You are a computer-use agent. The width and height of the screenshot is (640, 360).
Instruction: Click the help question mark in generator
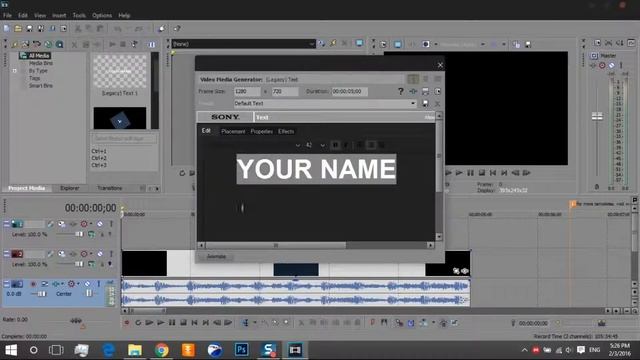tap(400, 91)
